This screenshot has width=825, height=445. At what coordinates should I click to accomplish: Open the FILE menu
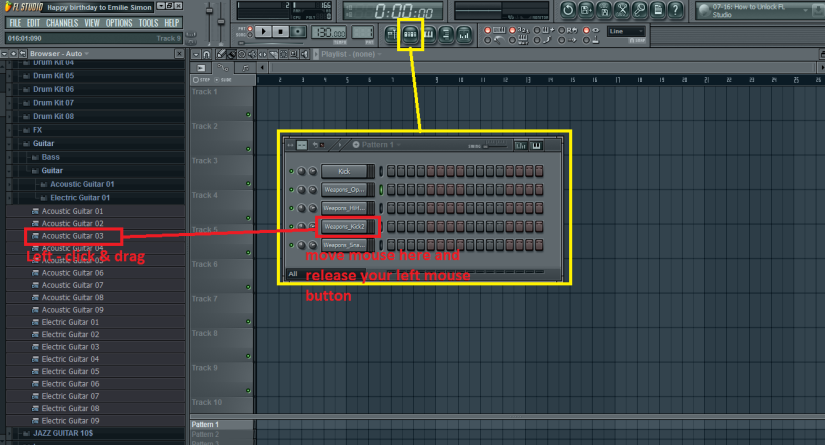pos(15,23)
